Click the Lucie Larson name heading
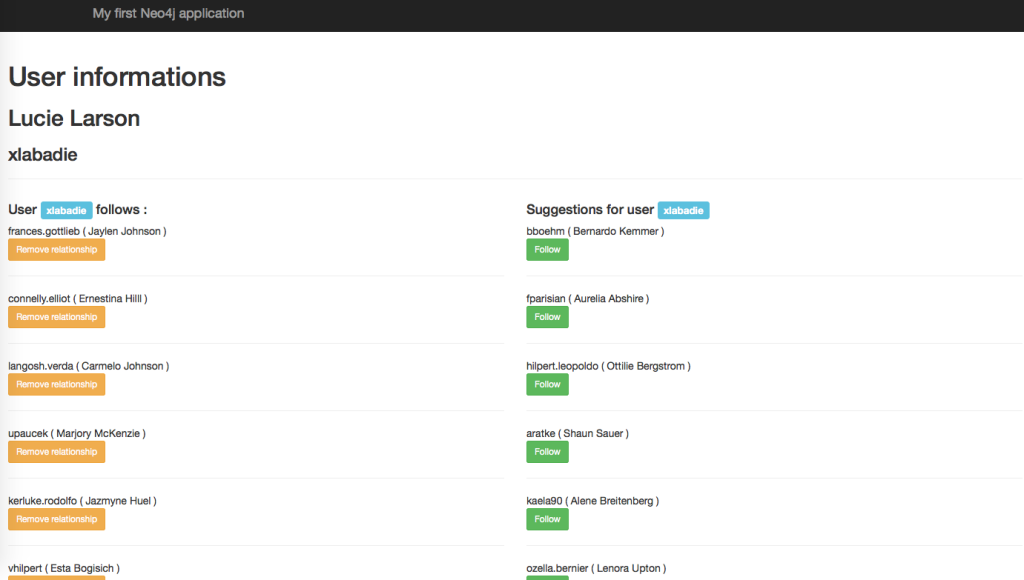This screenshot has width=1024, height=580. tap(73, 118)
